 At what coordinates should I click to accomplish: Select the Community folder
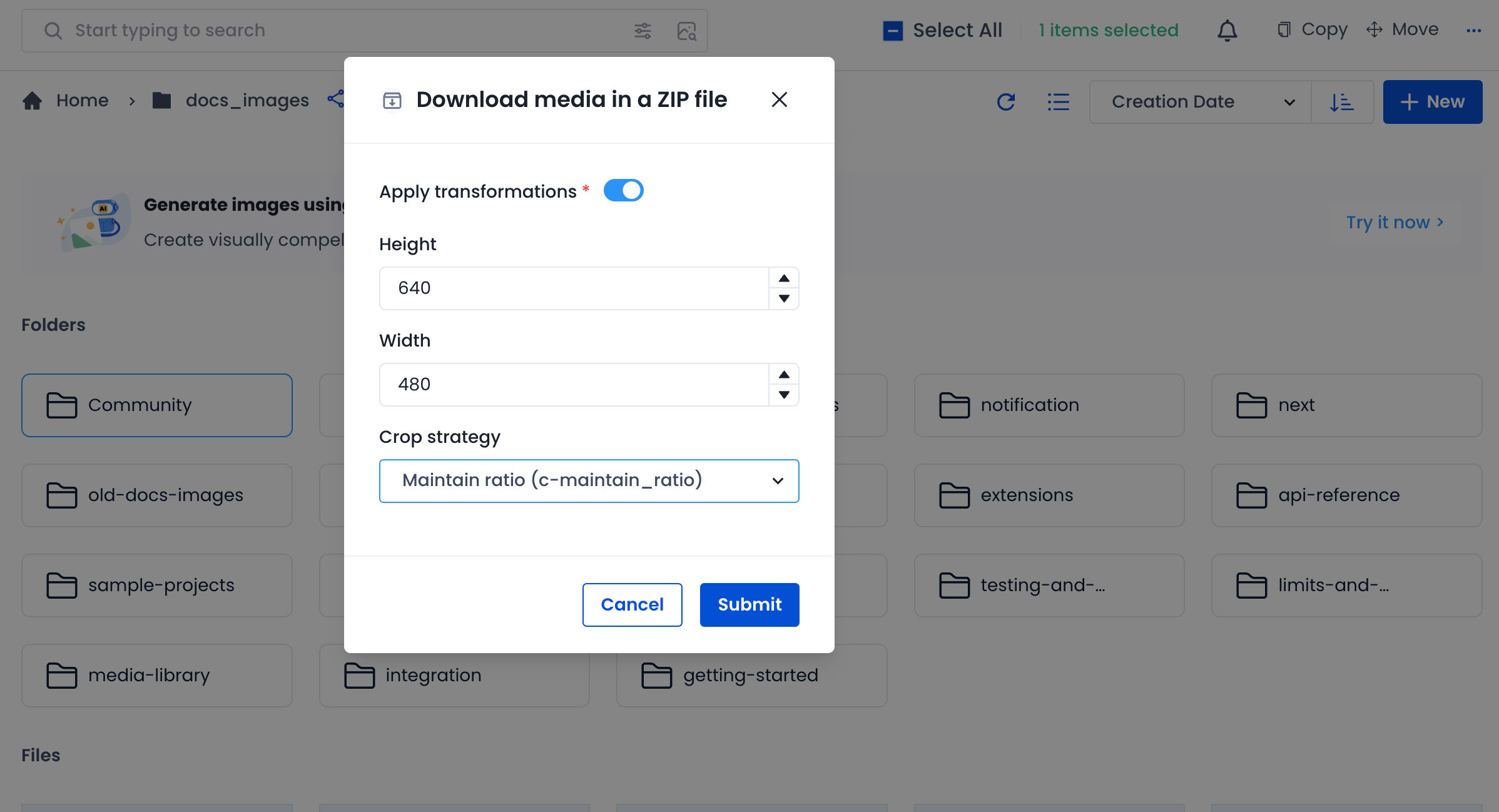click(157, 405)
